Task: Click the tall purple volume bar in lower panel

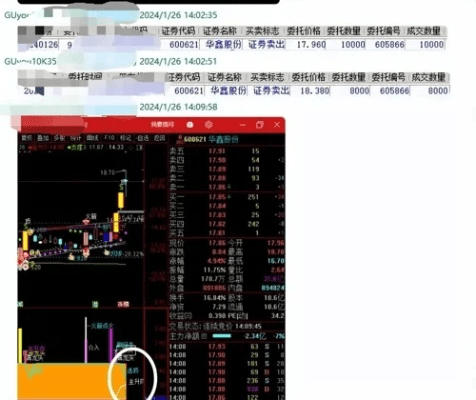Action: [x=111, y=345]
